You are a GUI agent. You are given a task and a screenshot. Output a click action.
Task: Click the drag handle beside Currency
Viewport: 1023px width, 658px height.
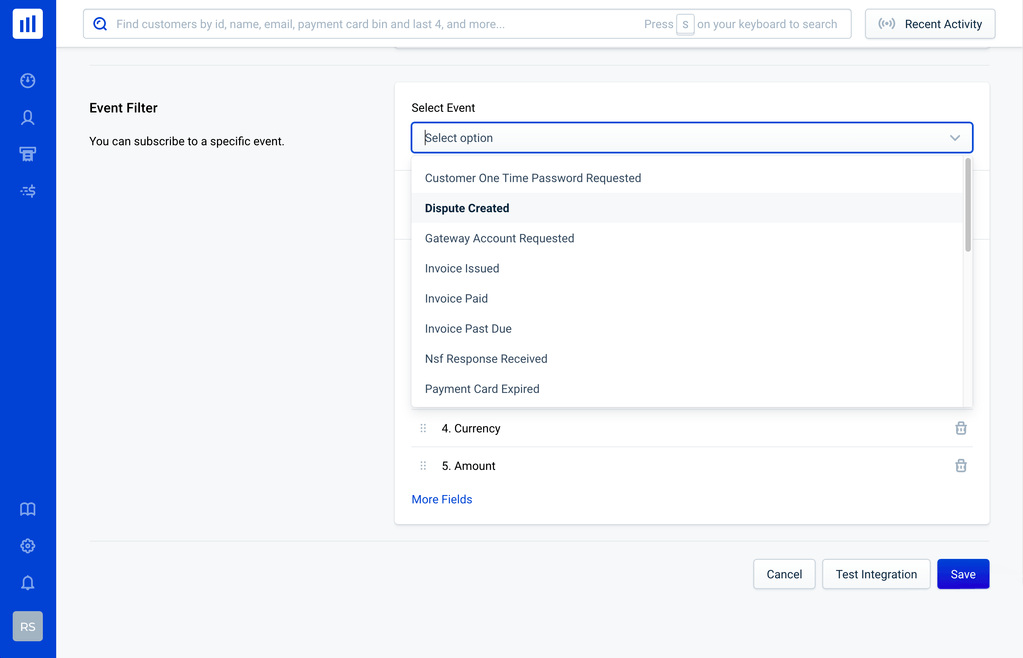pos(423,428)
